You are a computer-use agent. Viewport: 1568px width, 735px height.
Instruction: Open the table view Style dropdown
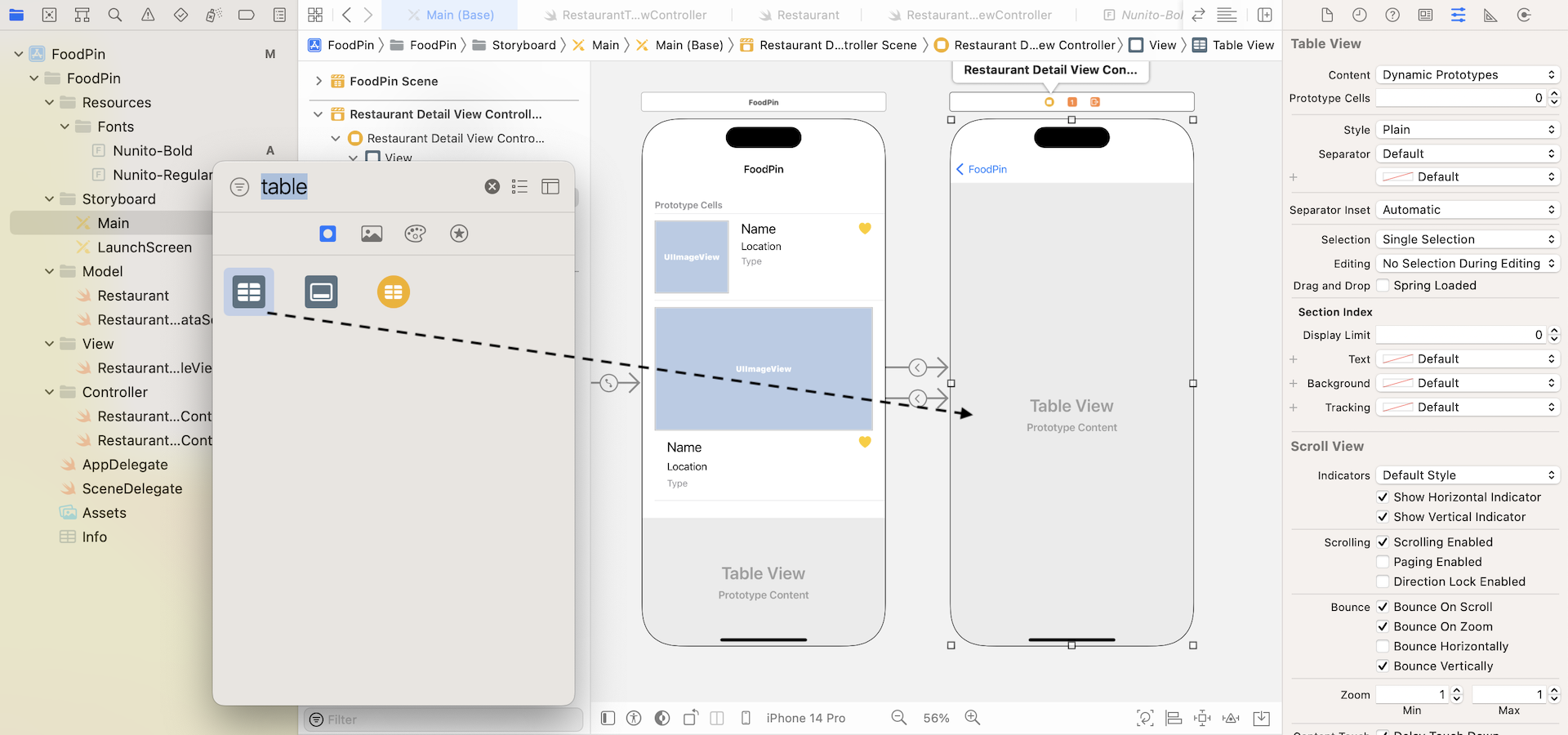click(1467, 129)
